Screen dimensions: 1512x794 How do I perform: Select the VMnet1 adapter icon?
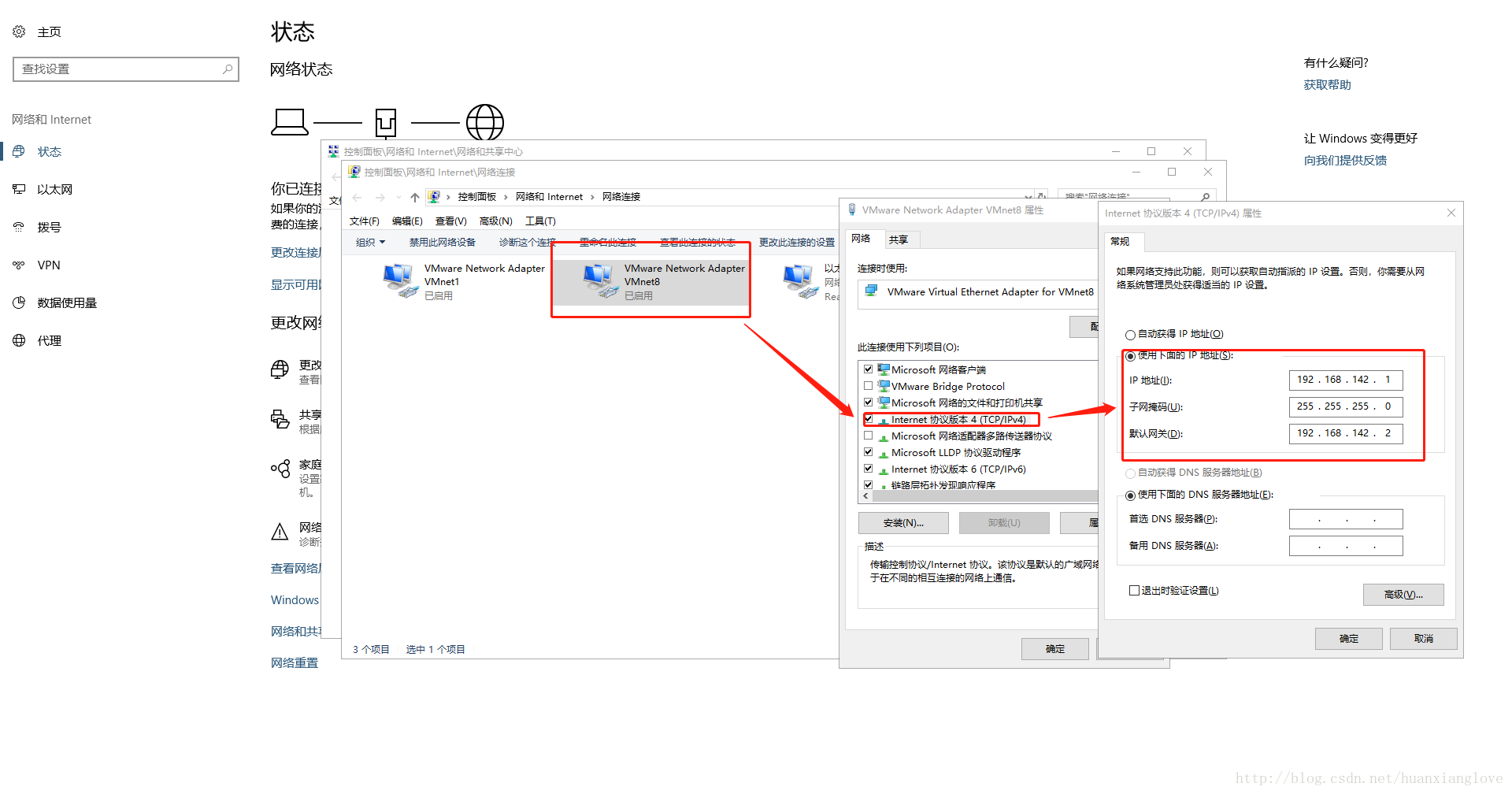[401, 280]
